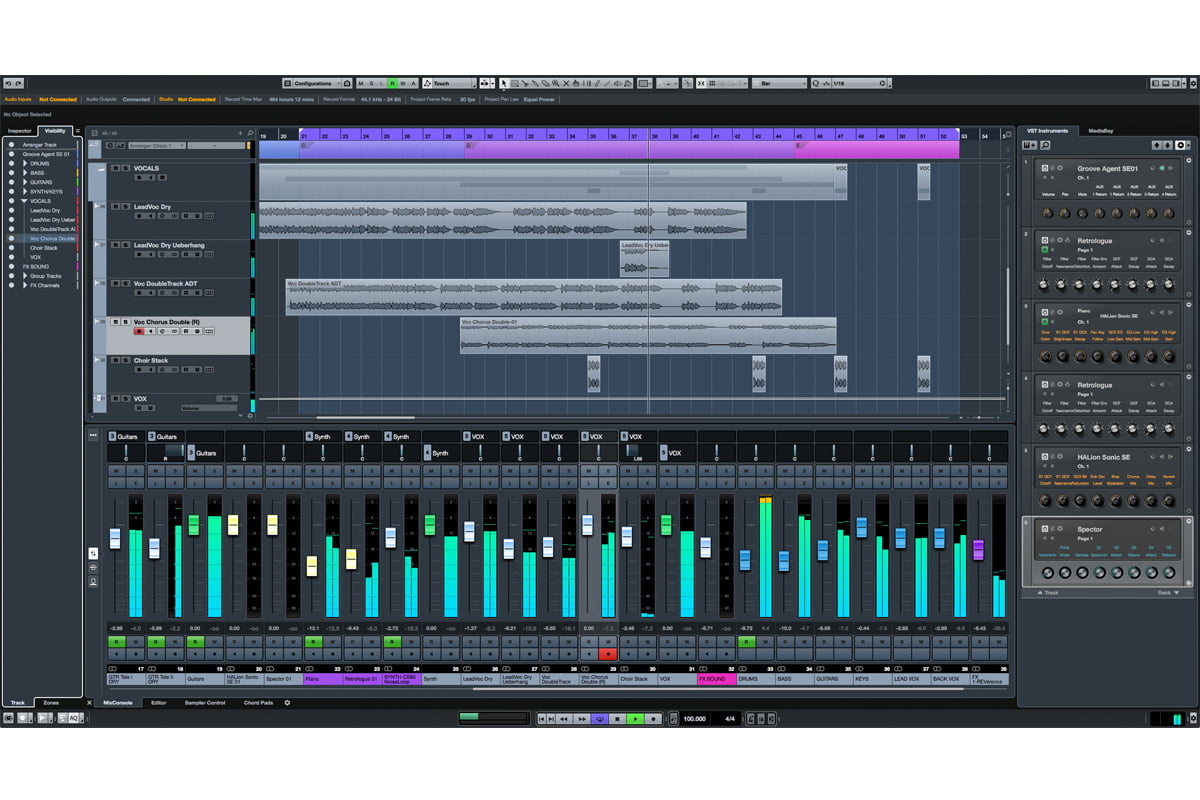Click the Piano channel name in mixer
Viewport: 1200px width, 800px height.
click(323, 679)
